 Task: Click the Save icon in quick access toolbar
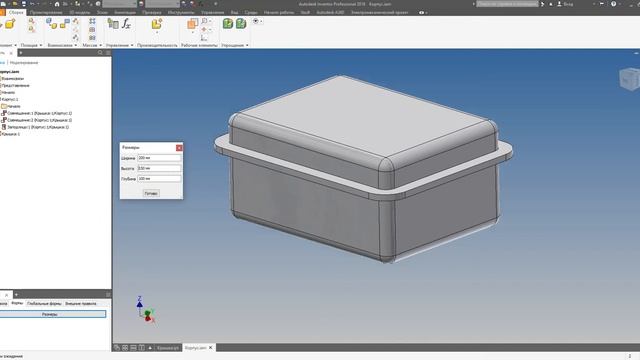24,4
